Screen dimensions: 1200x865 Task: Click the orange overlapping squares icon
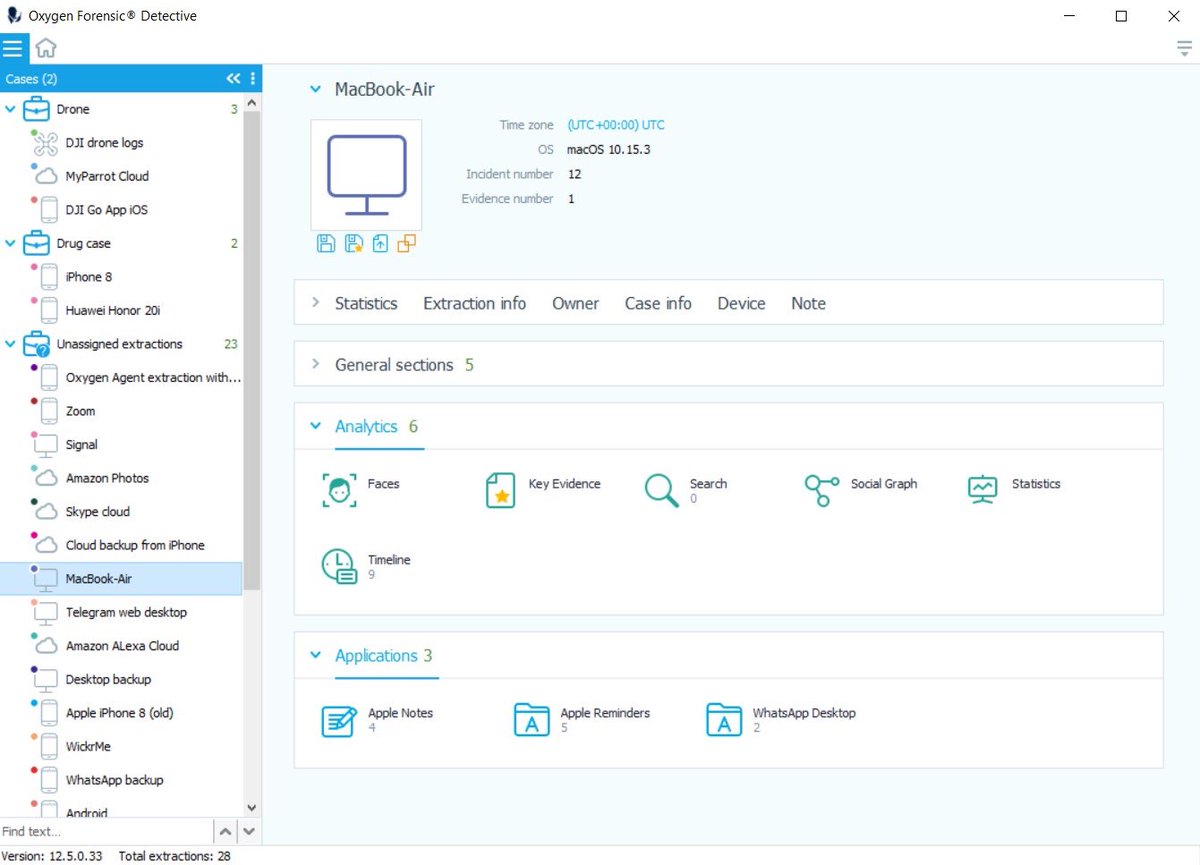(406, 243)
